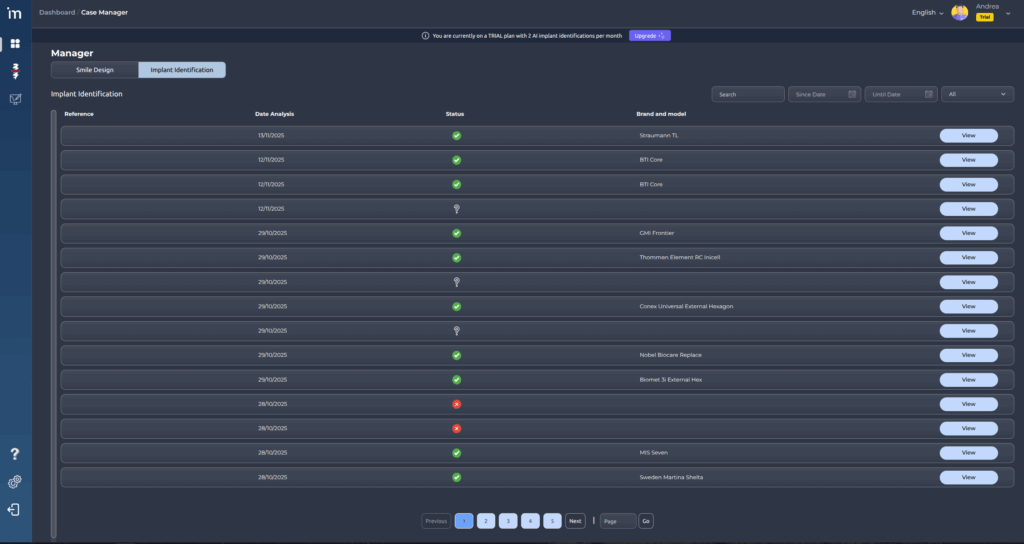Expand the English language dropdown
Image resolution: width=1024 pixels, height=544 pixels.
click(x=927, y=13)
